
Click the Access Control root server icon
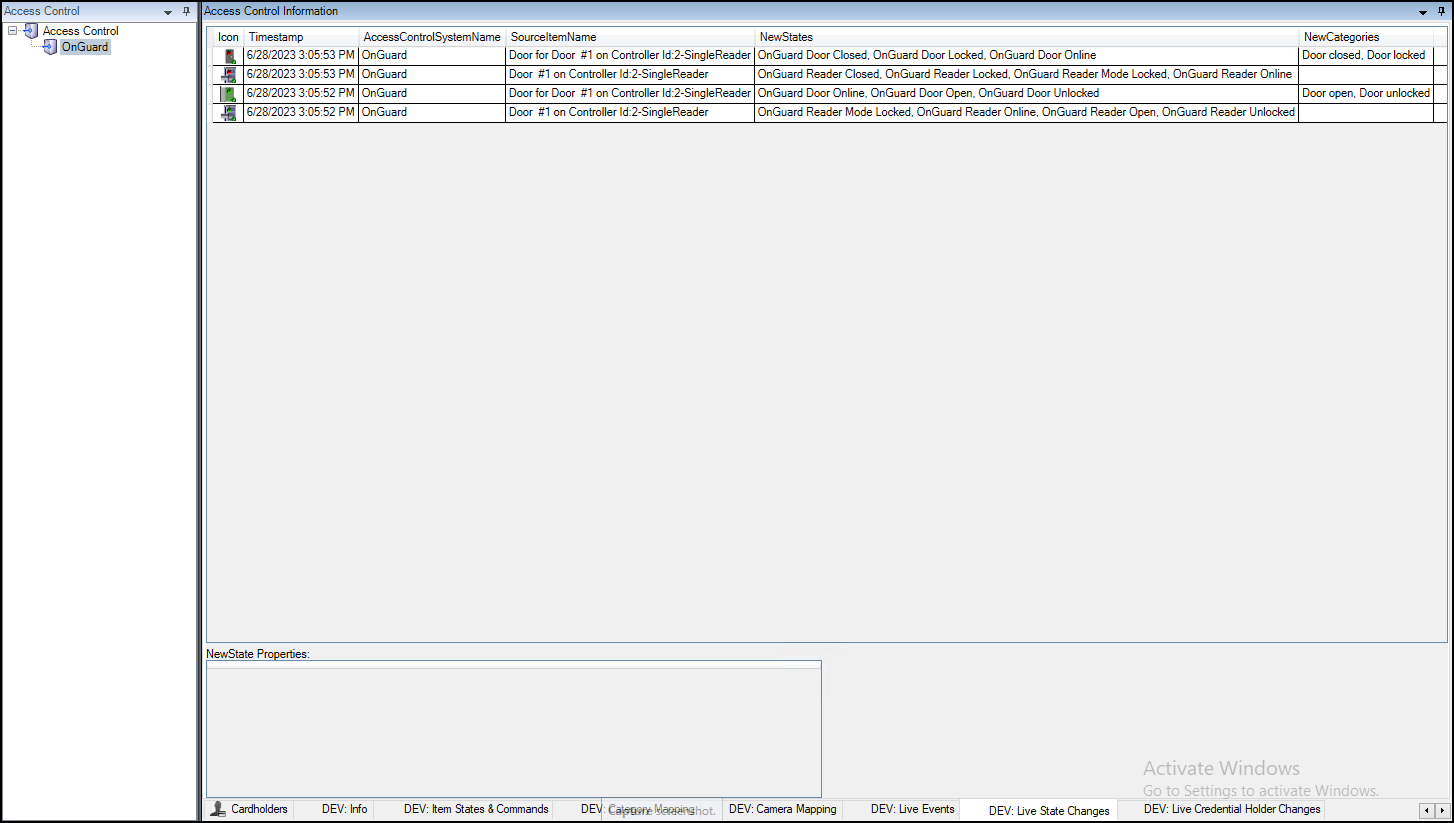tap(29, 30)
